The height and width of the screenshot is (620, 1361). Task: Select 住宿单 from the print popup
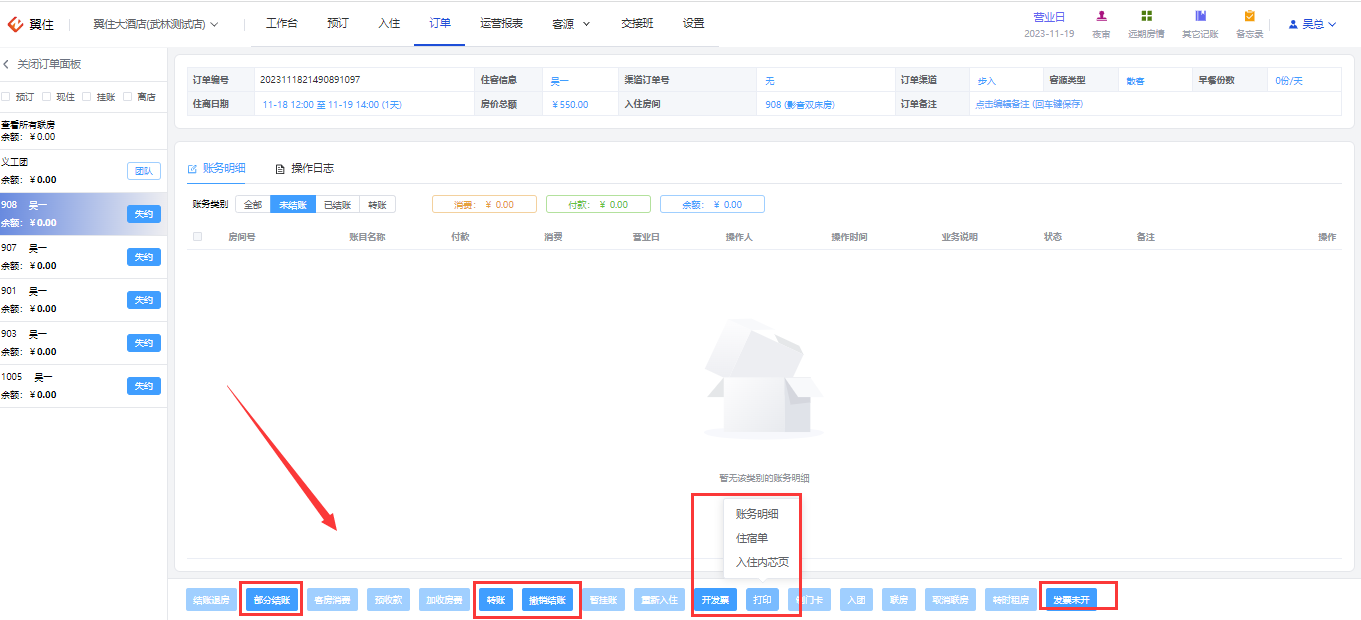click(752, 538)
